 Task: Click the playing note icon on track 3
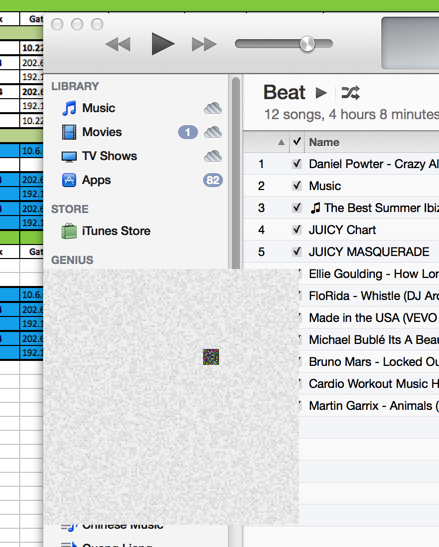[x=315, y=208]
